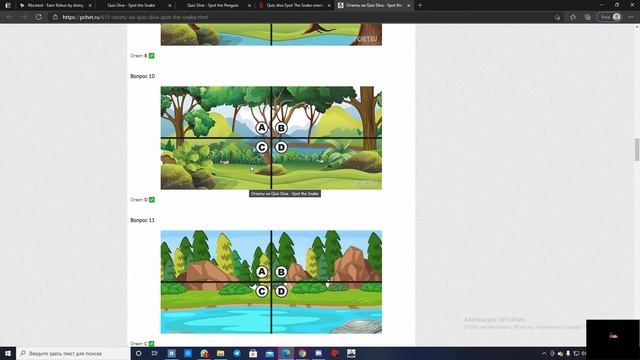Show hidden system tray icons
The height and width of the screenshot is (360, 640).
544,353
